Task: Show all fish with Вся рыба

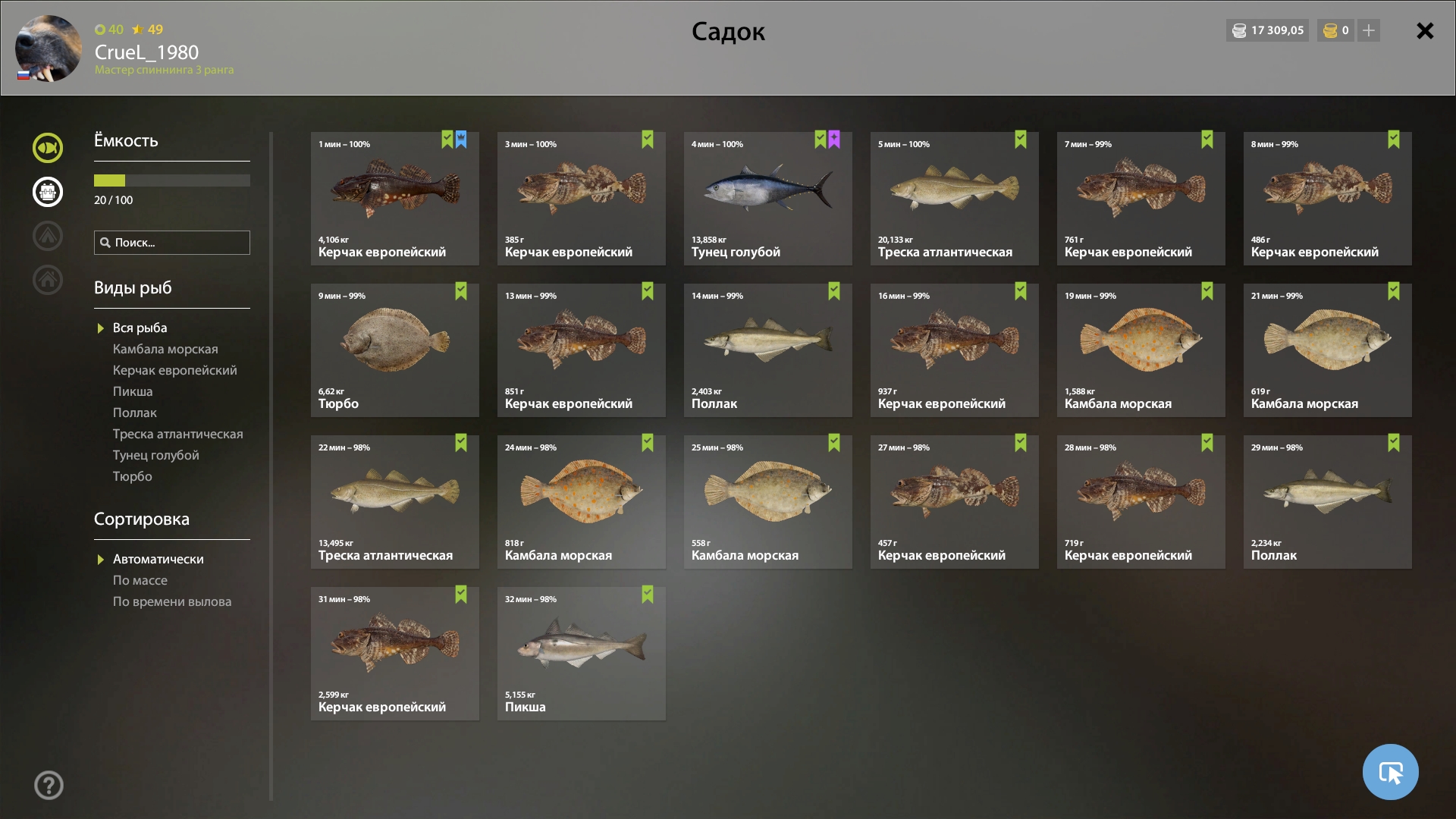Action: tap(140, 328)
